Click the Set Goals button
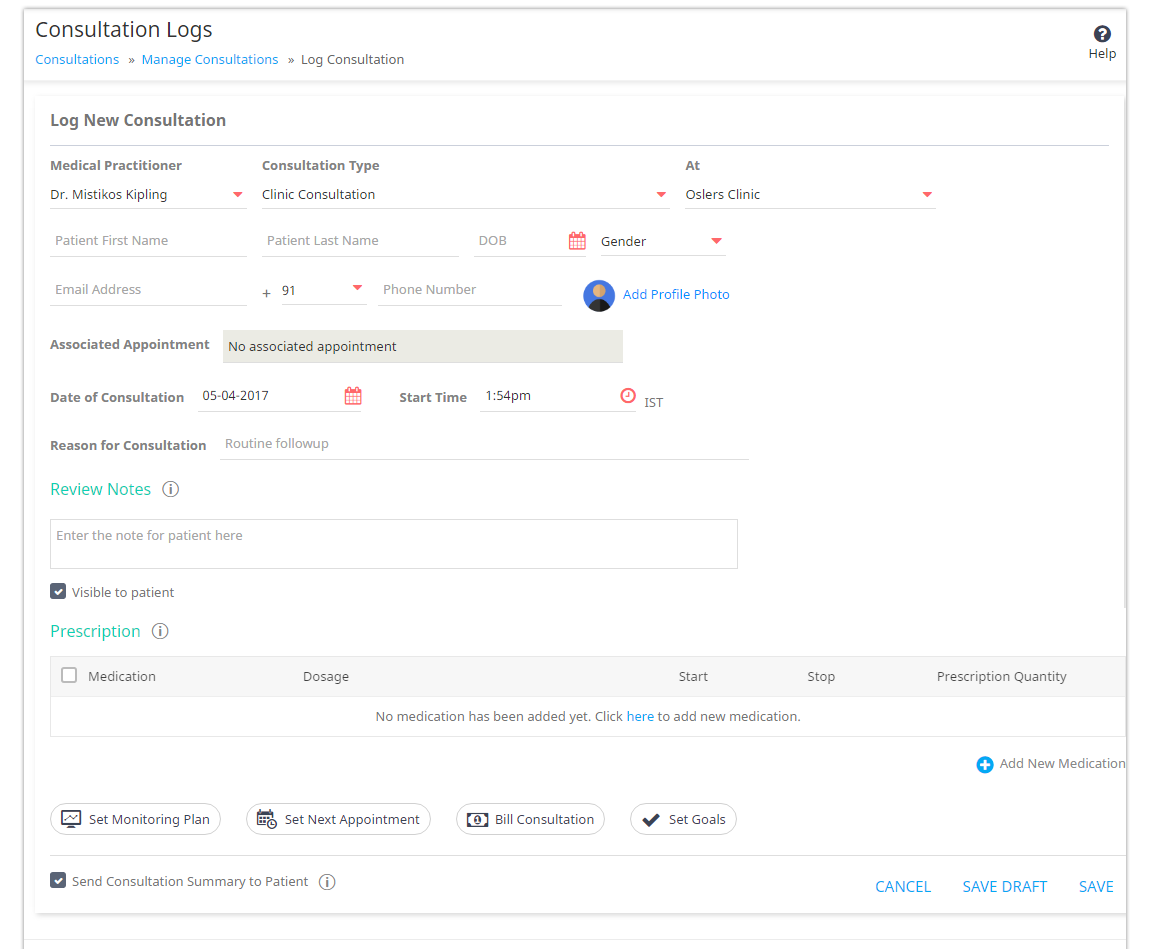 tap(683, 819)
